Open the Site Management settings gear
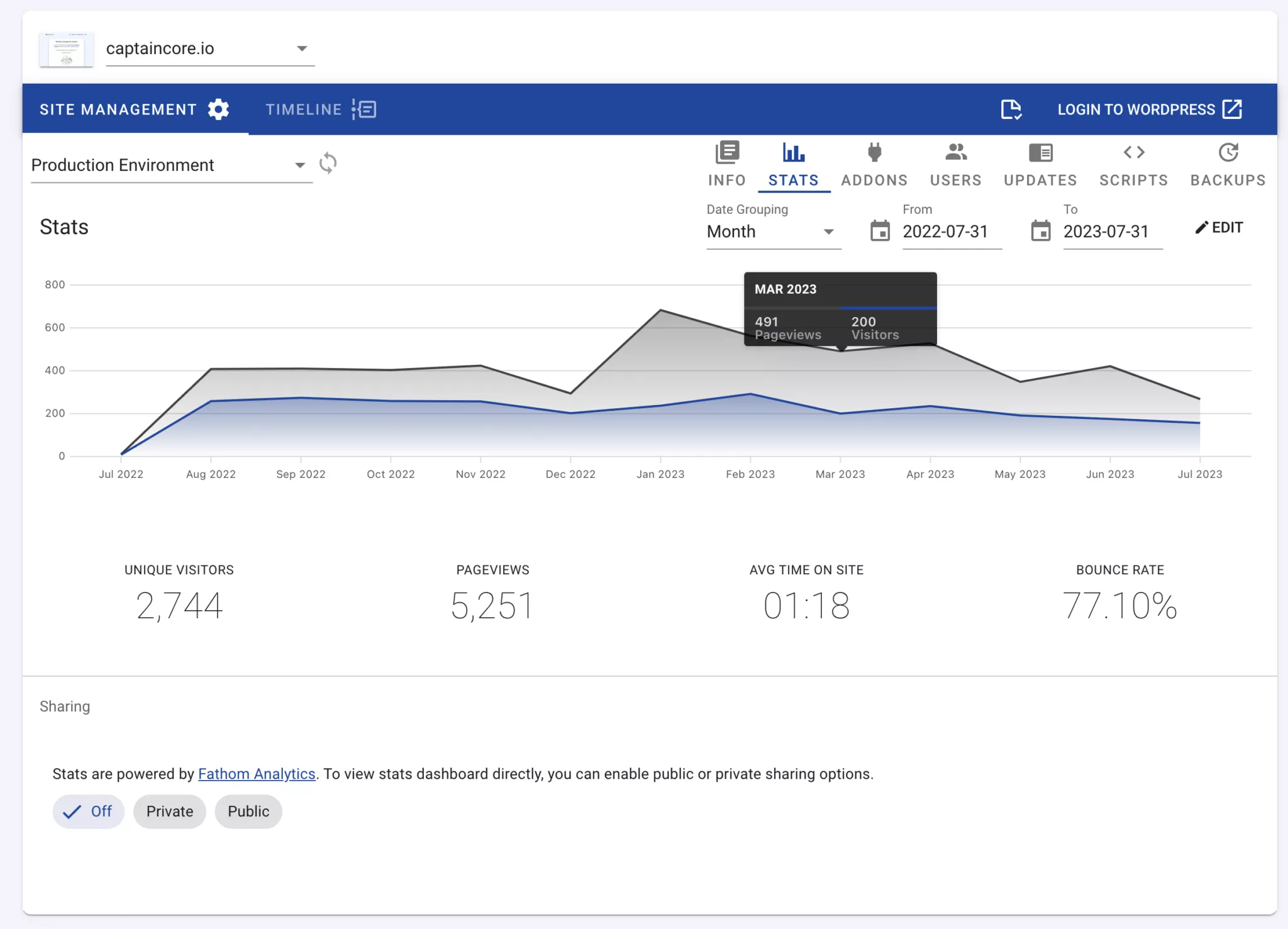 (218, 109)
